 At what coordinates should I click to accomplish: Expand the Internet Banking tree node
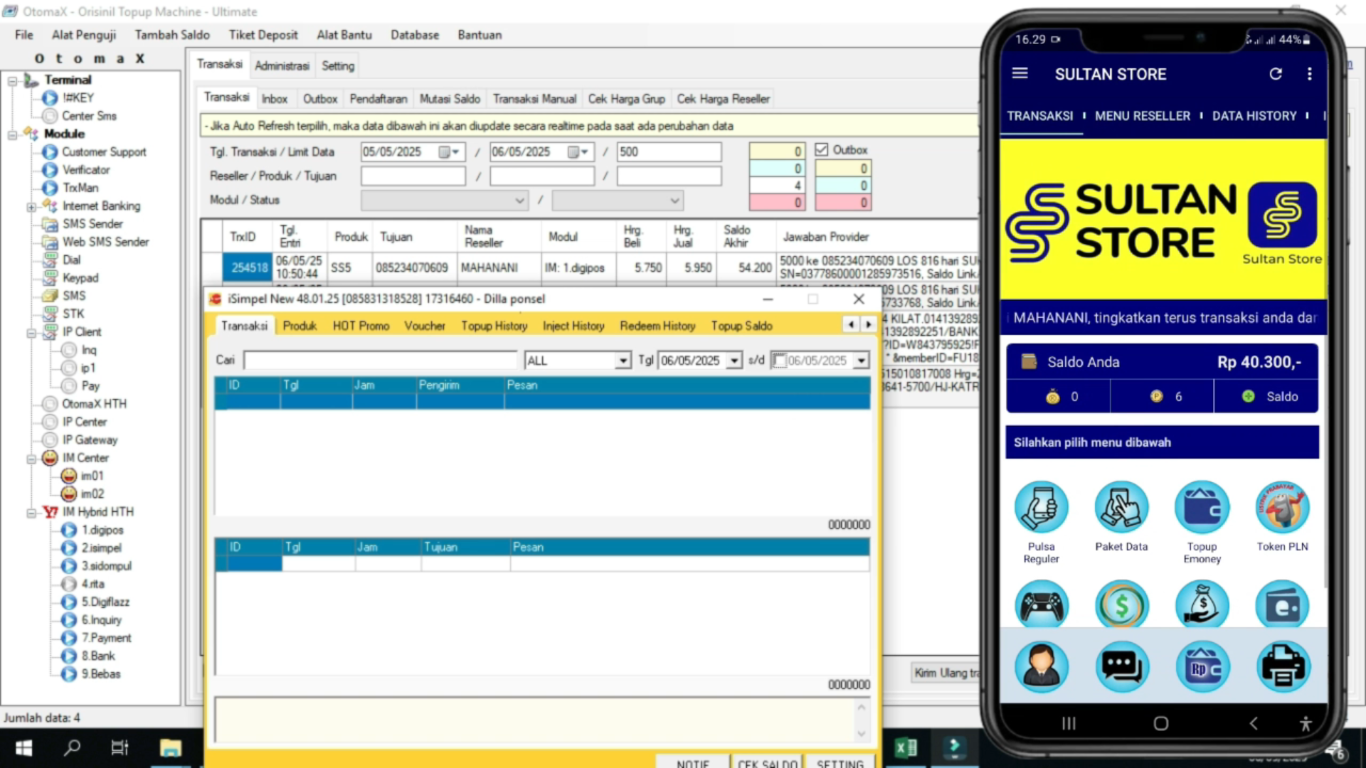click(x=31, y=207)
